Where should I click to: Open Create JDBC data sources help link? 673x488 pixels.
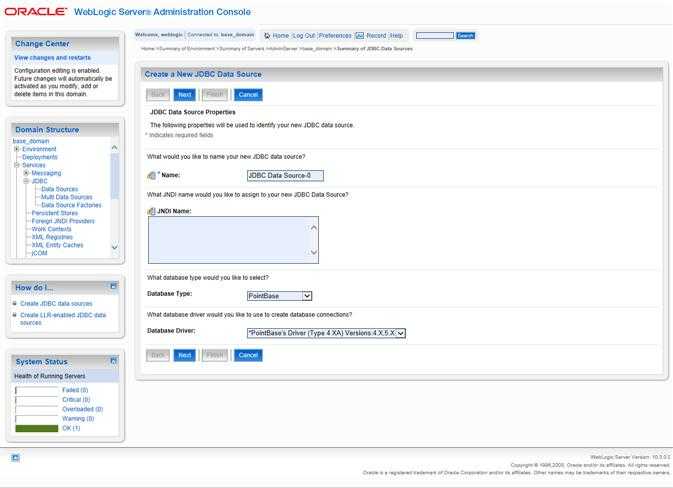pos(56,303)
